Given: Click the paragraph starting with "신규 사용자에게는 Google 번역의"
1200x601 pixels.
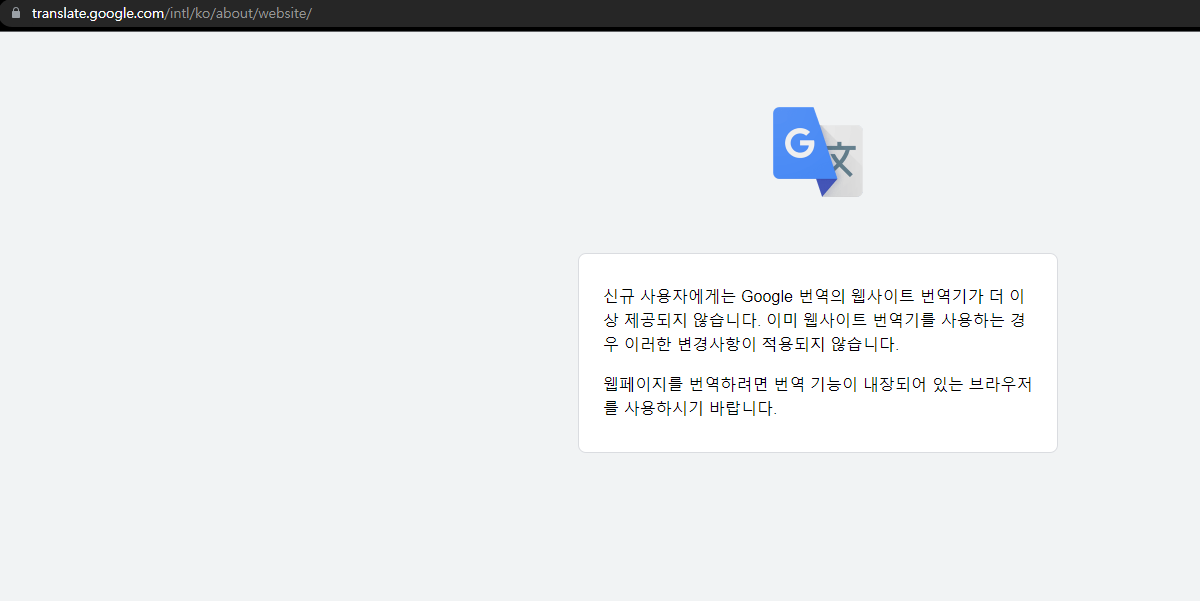Looking at the screenshot, I should pos(815,320).
